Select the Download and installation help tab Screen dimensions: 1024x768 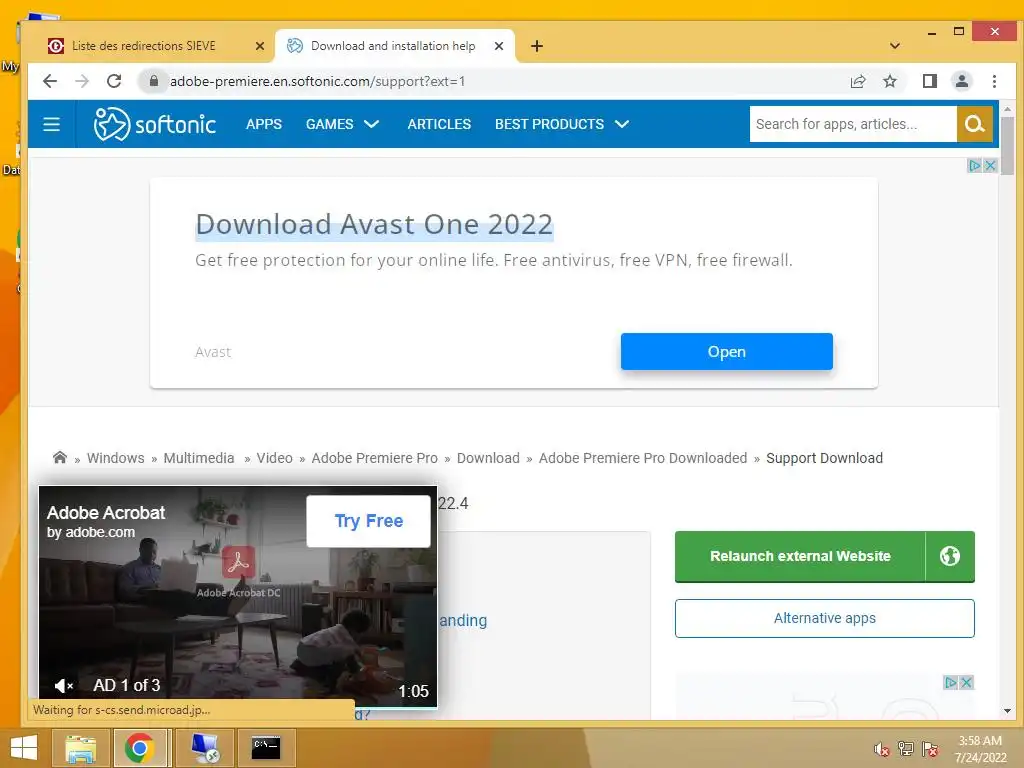coord(394,46)
